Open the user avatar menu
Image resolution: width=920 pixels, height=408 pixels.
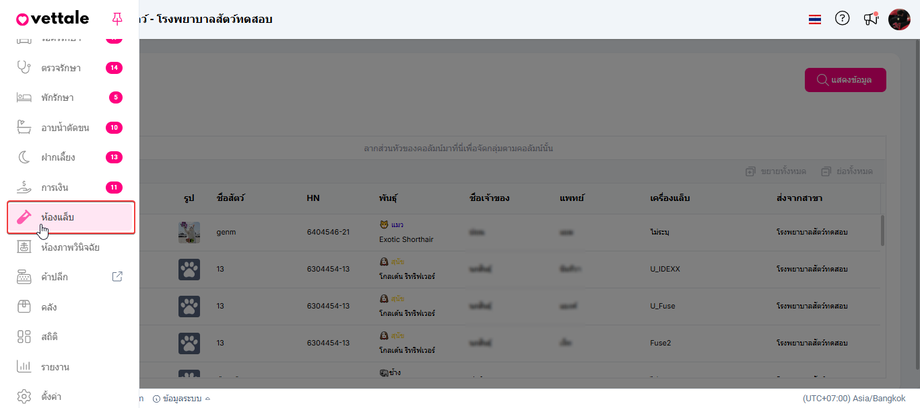pos(899,19)
